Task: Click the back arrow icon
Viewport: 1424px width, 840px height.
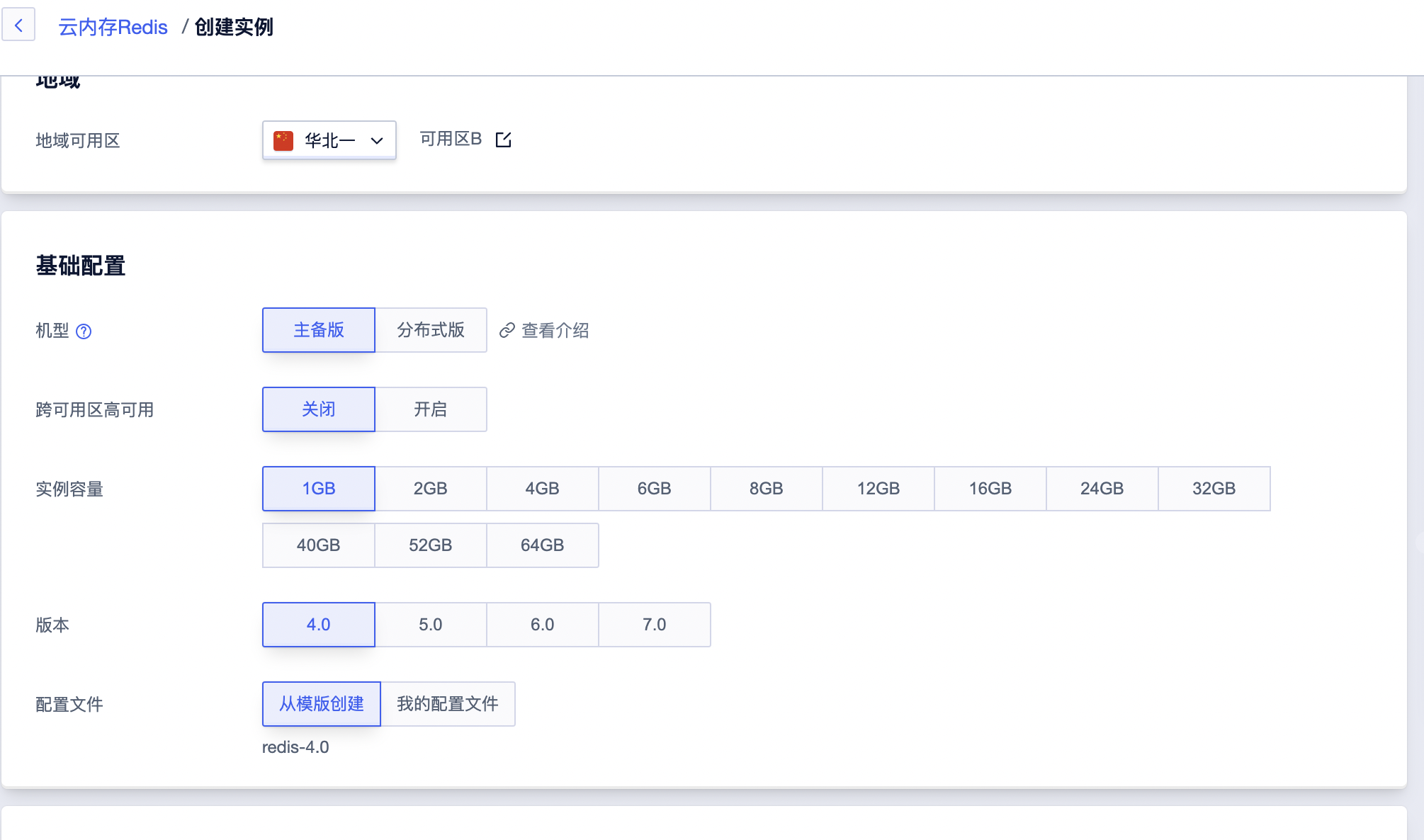Action: [x=18, y=25]
